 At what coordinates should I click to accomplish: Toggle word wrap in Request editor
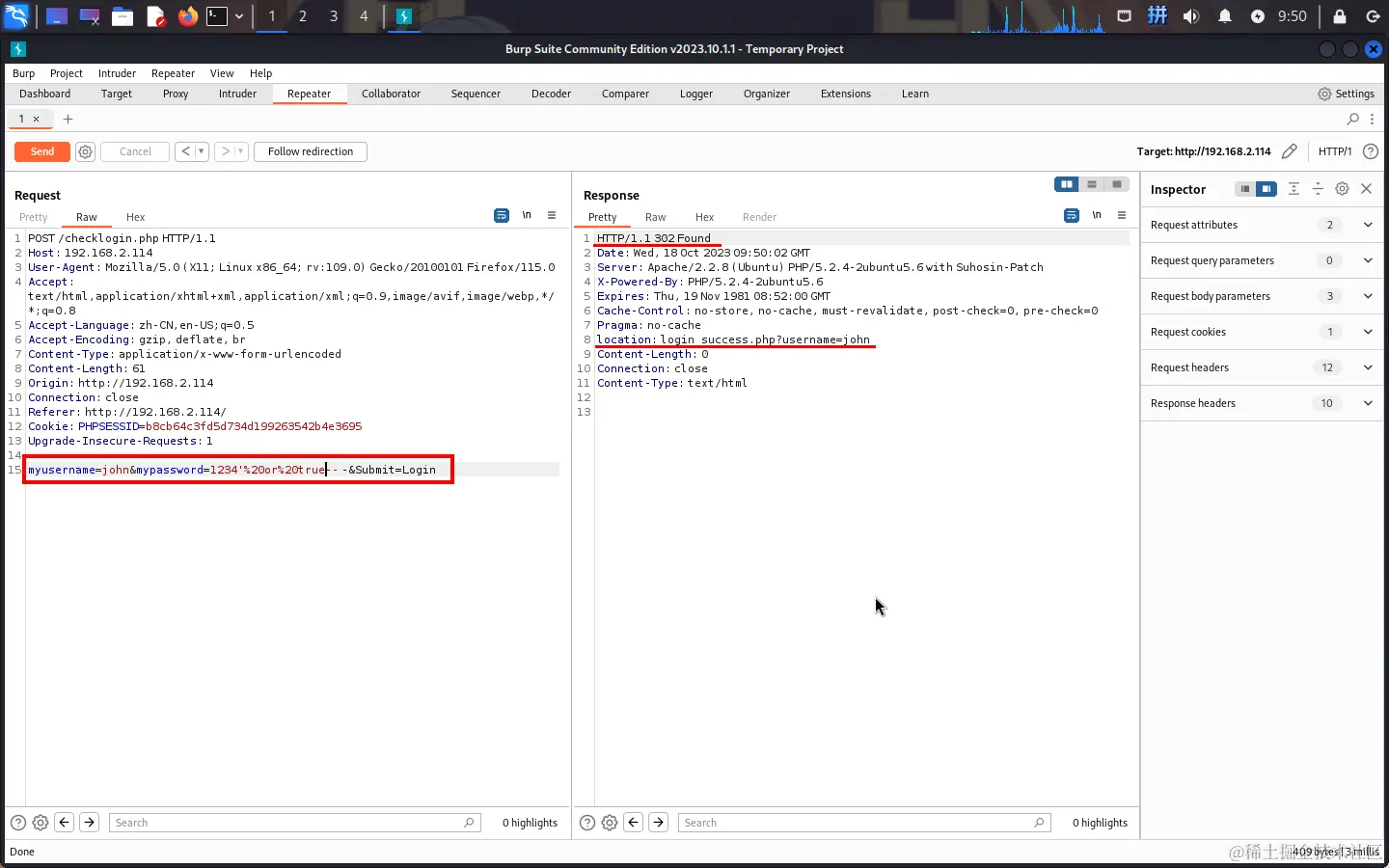point(502,215)
